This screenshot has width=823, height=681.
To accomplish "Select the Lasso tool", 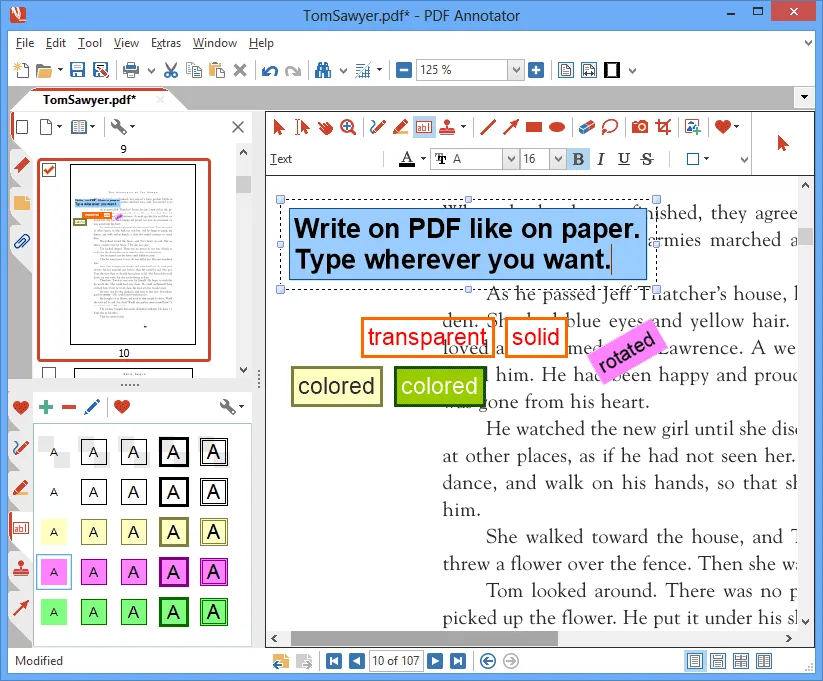I will click(608, 127).
